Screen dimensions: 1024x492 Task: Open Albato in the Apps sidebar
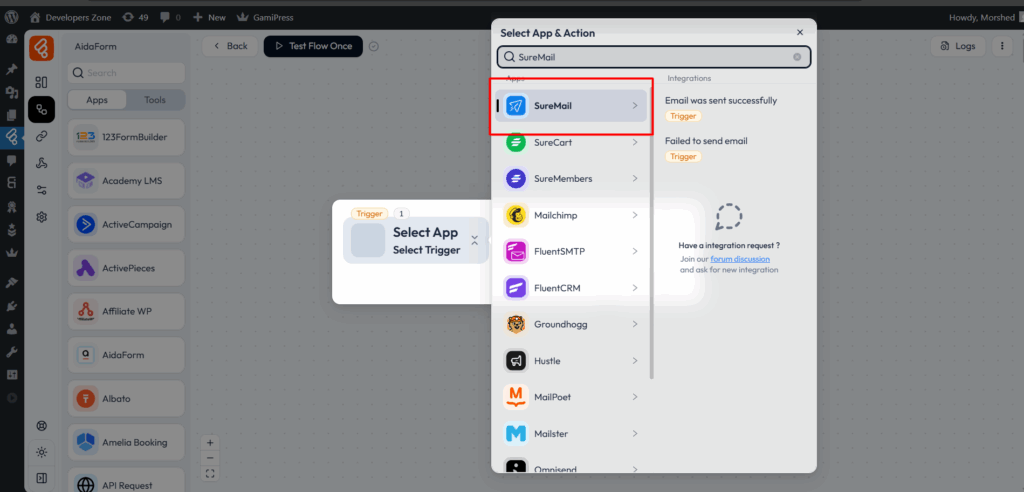[126, 399]
